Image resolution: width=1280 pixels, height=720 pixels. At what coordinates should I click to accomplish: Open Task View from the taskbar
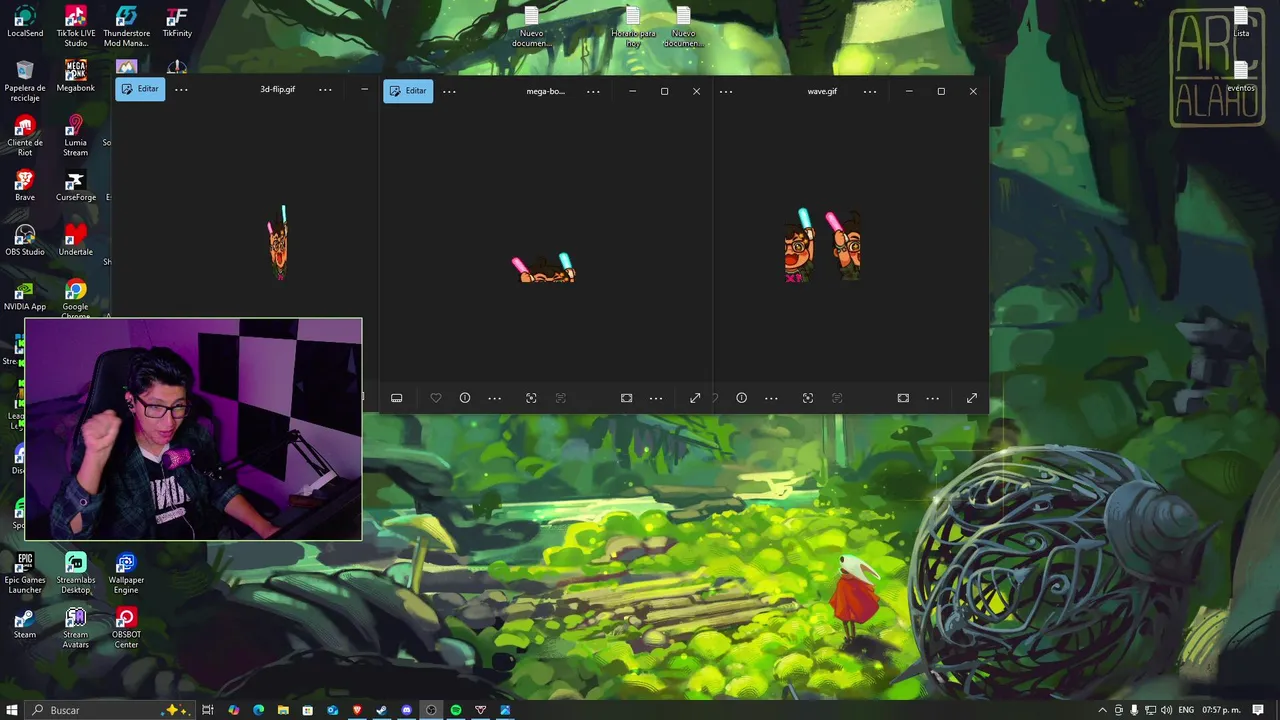[208, 710]
